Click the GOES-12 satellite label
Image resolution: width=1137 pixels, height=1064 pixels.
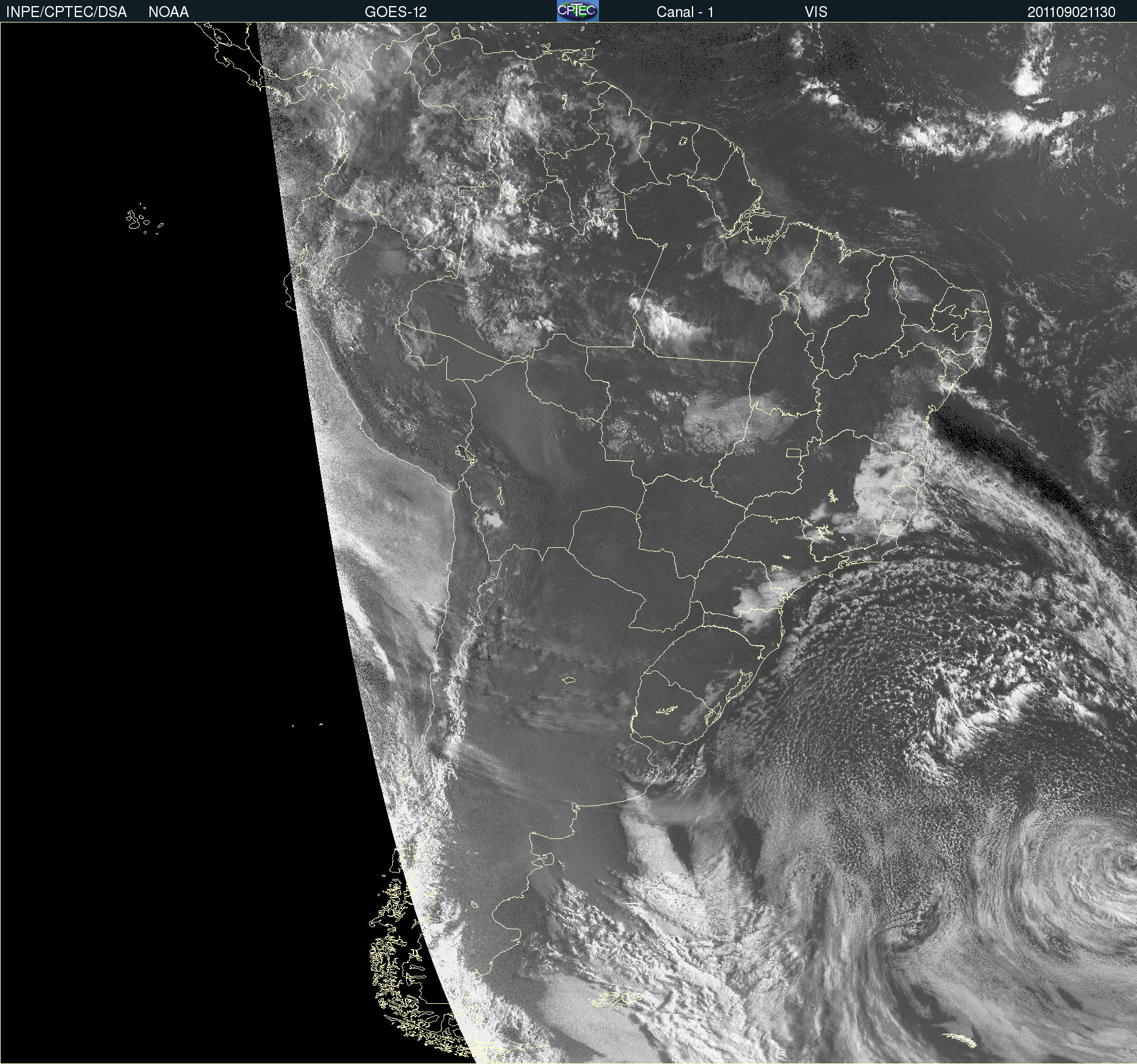tap(396, 12)
